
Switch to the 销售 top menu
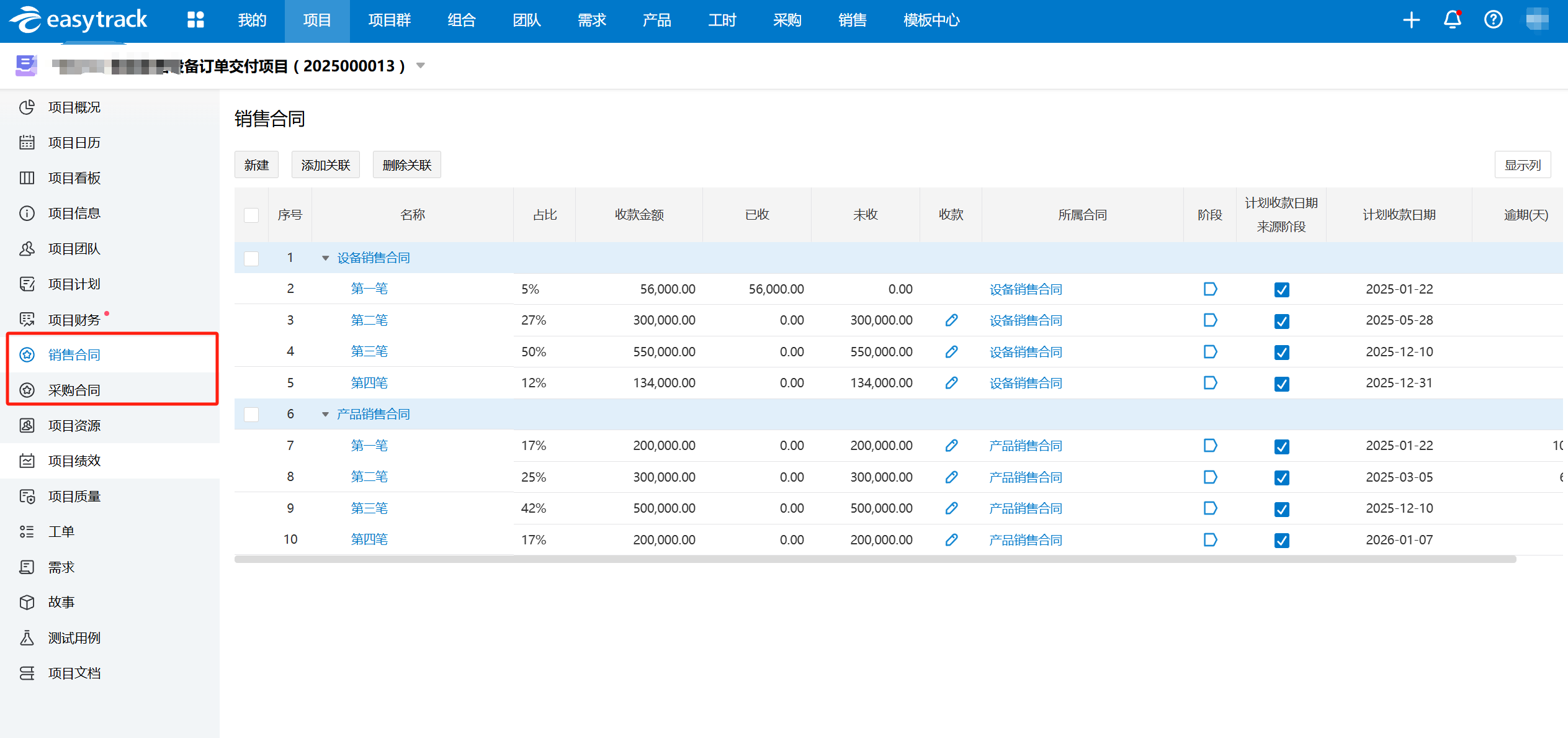pos(852,20)
